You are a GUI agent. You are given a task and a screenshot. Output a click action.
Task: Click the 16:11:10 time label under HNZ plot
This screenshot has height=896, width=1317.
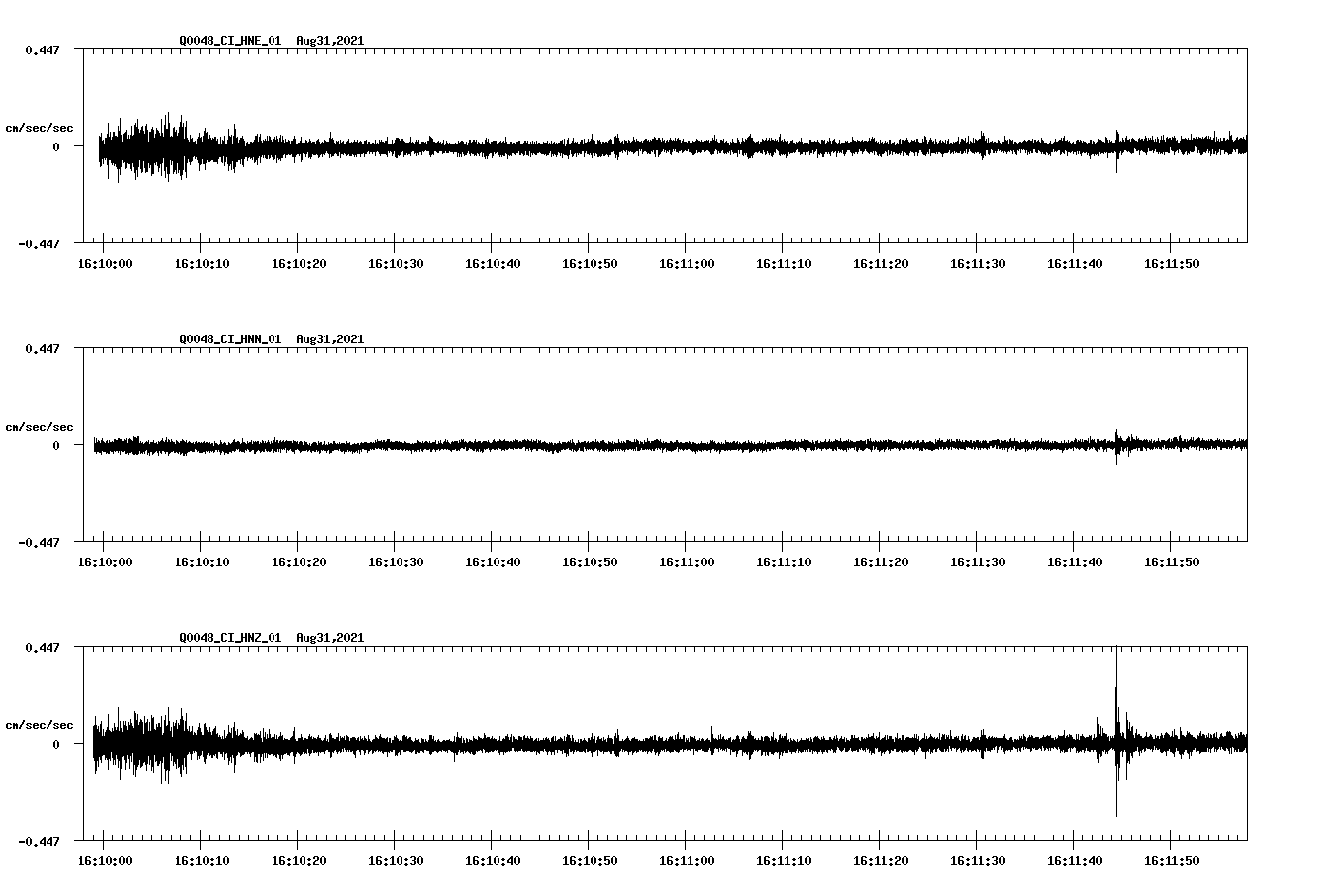784,861
